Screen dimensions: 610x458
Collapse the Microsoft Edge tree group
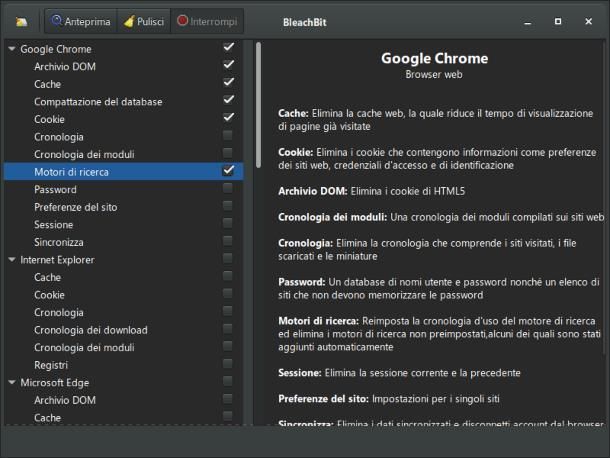[12, 383]
